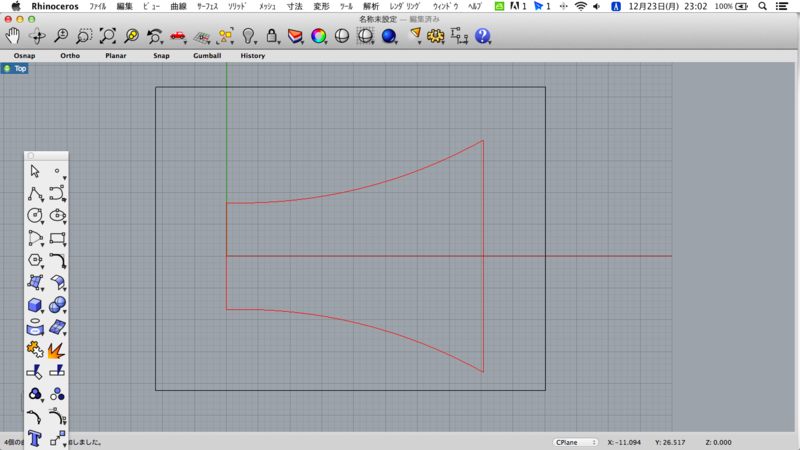The image size is (800, 450).
Task: Select the Polygon tool in palette
Action: (35, 260)
